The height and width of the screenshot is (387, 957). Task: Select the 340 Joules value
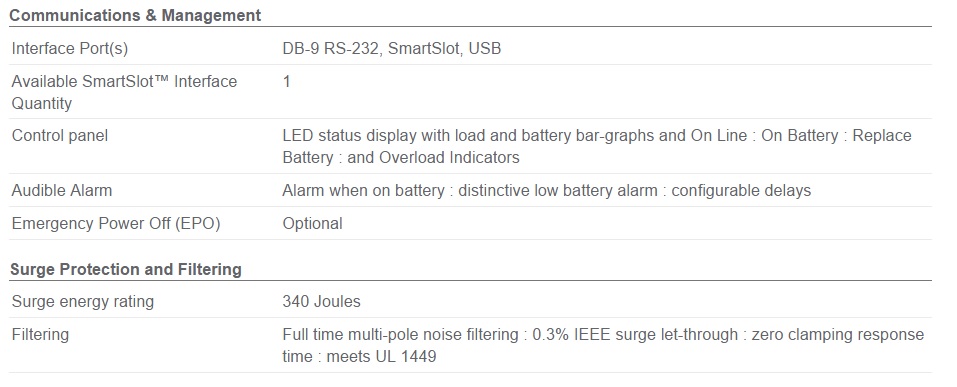pyautogui.click(x=321, y=302)
